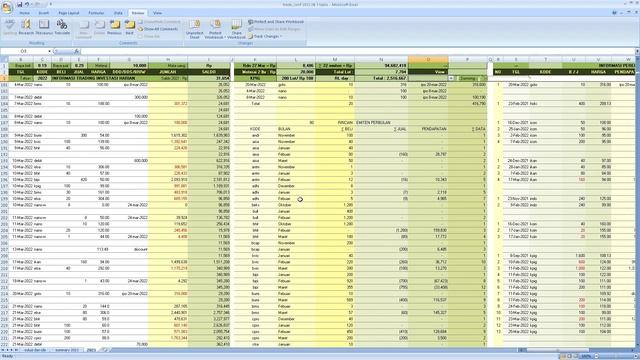Open the Page Layout tab
This screenshot has width=640, height=360.
[x=69, y=13]
